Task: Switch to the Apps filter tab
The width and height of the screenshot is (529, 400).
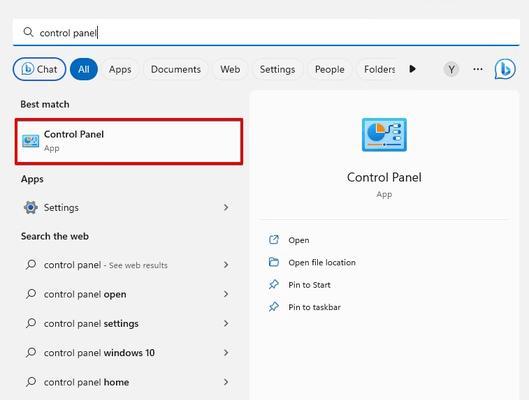Action: point(120,69)
